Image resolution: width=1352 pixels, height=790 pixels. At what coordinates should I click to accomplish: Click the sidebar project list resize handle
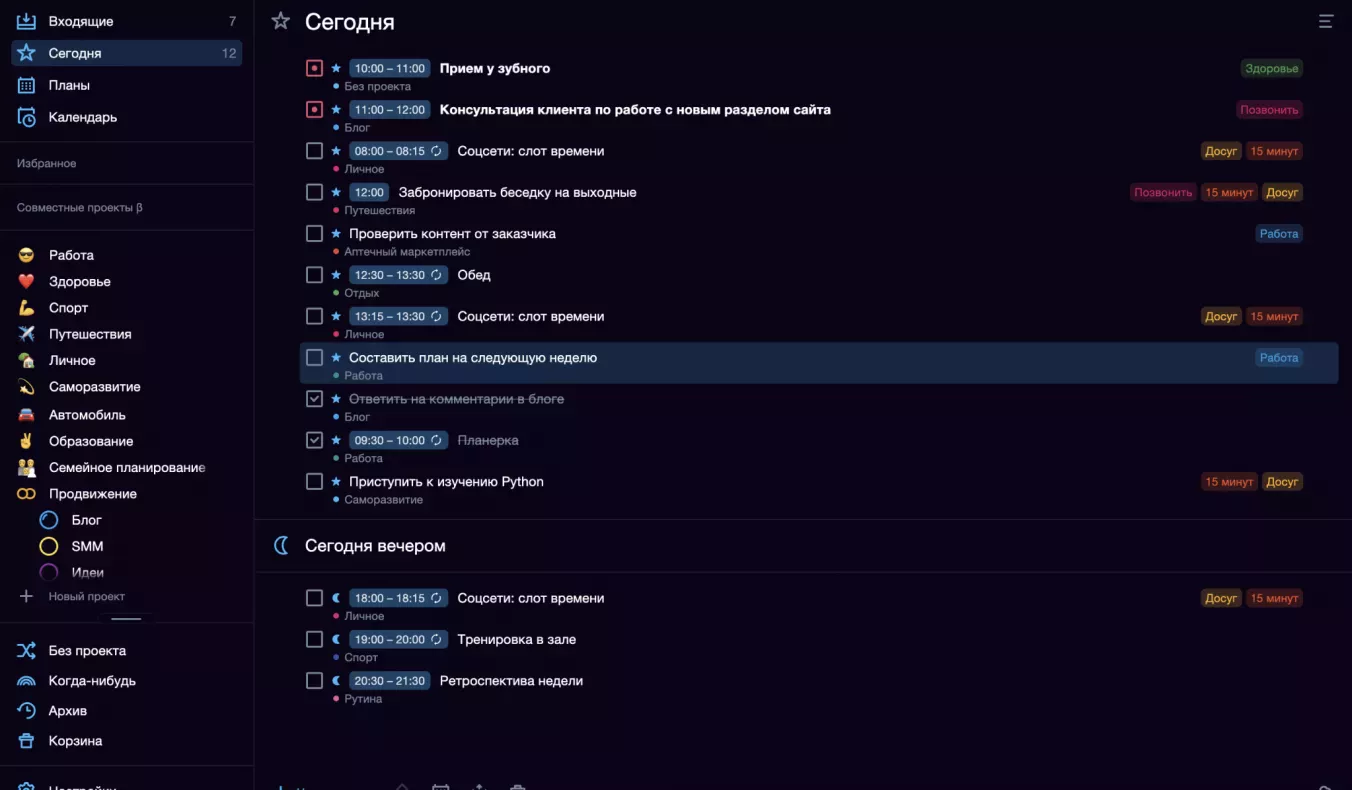tap(127, 618)
